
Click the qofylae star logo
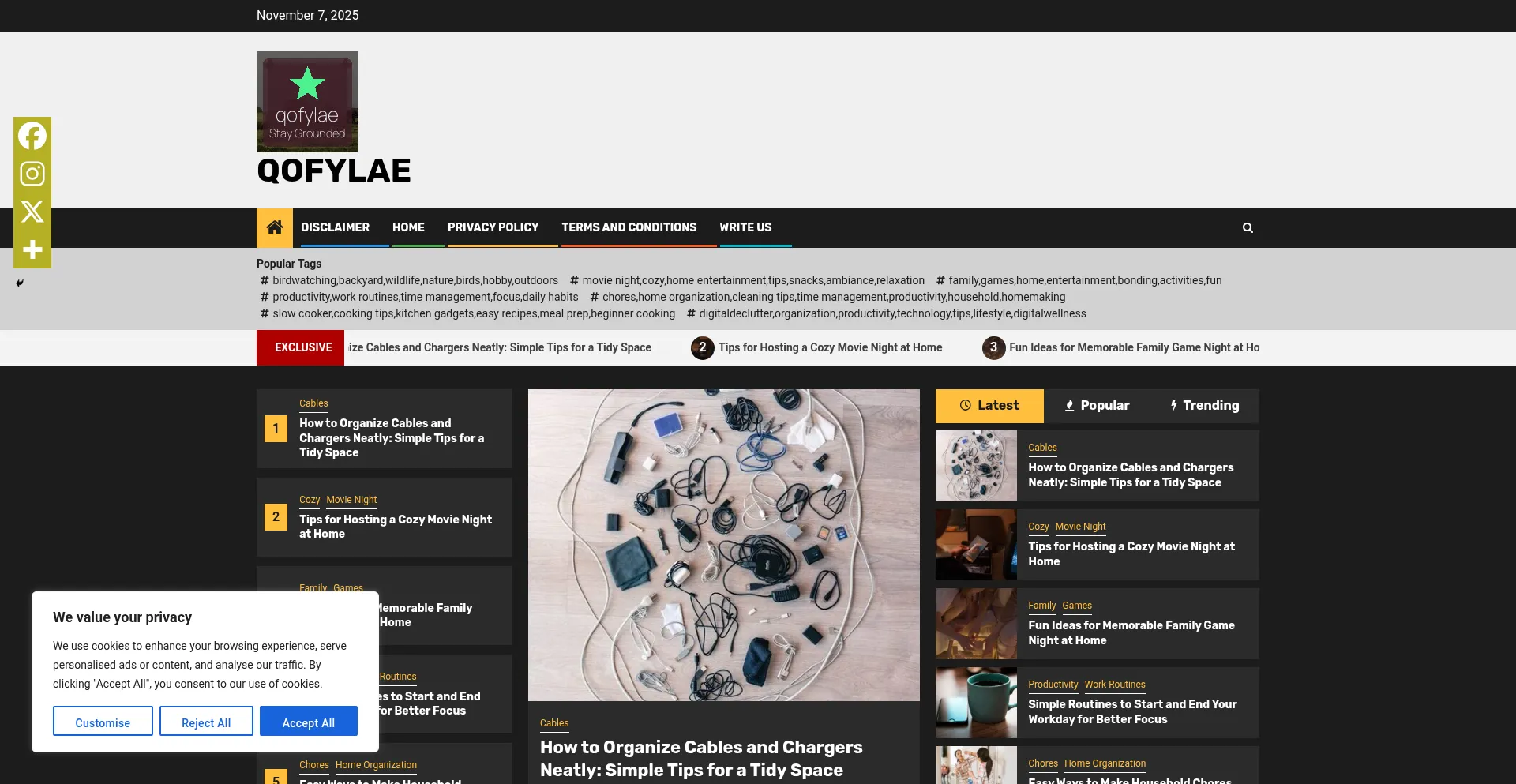307,102
